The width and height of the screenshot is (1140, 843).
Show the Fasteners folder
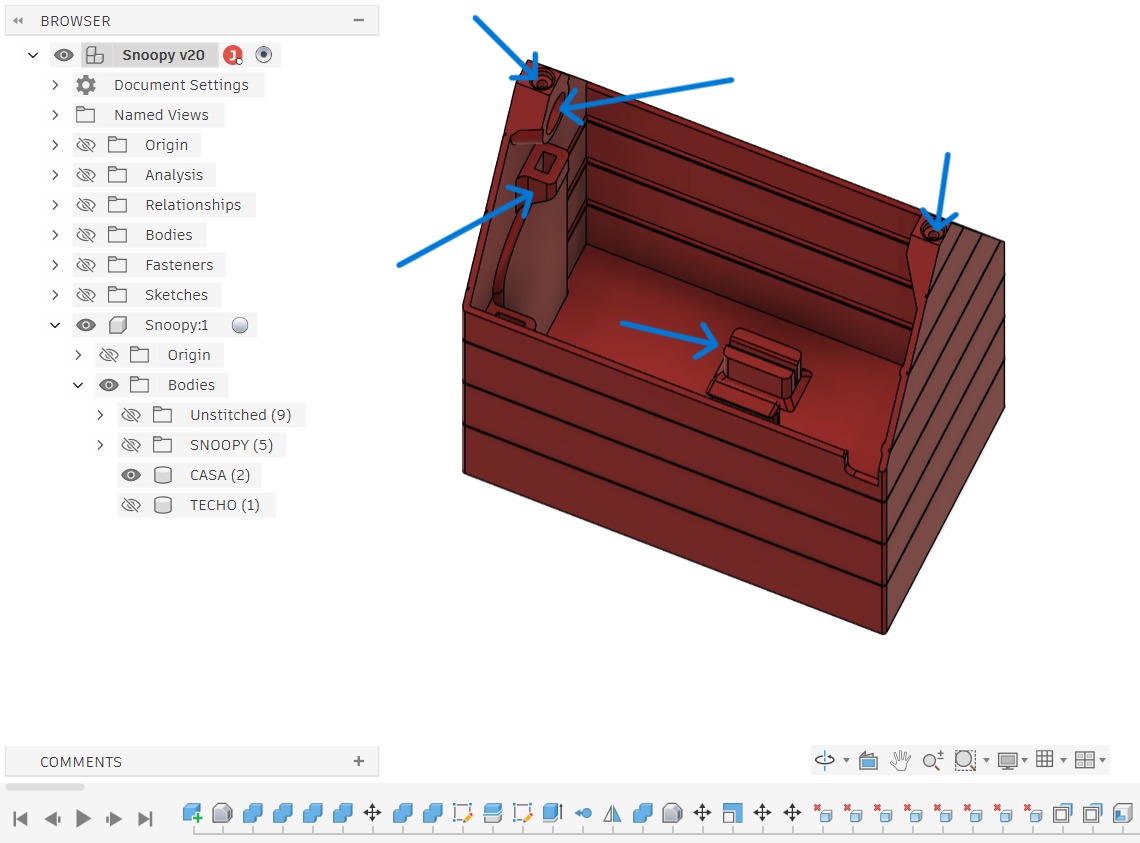pos(86,265)
